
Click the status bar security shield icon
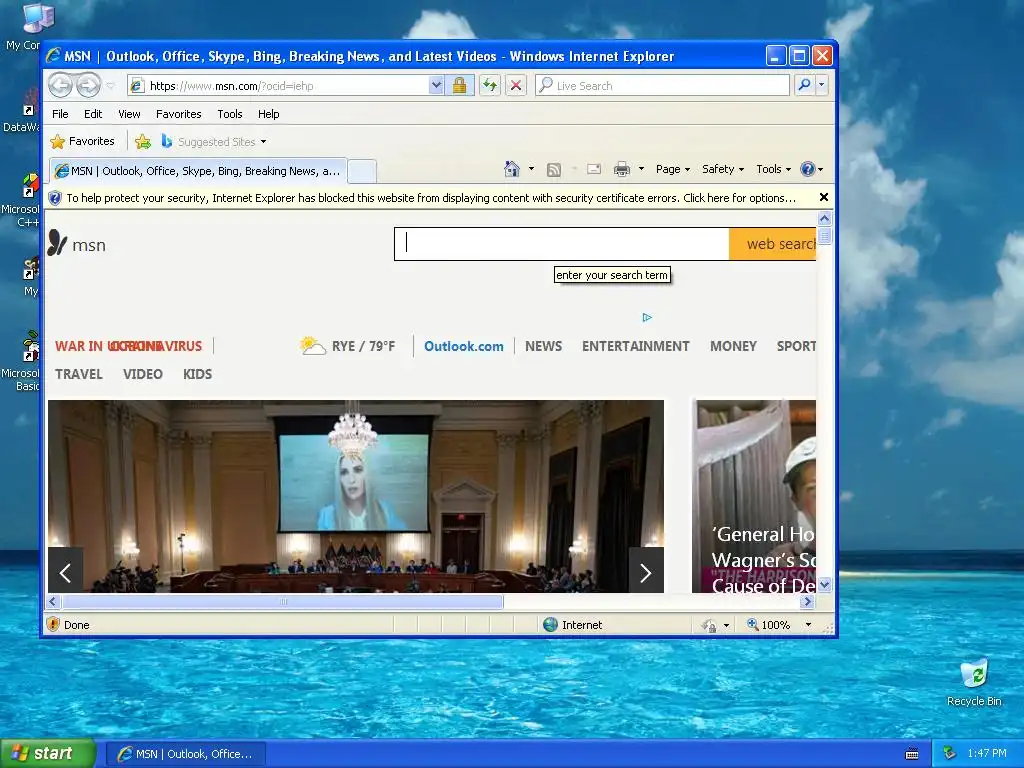click(54, 624)
